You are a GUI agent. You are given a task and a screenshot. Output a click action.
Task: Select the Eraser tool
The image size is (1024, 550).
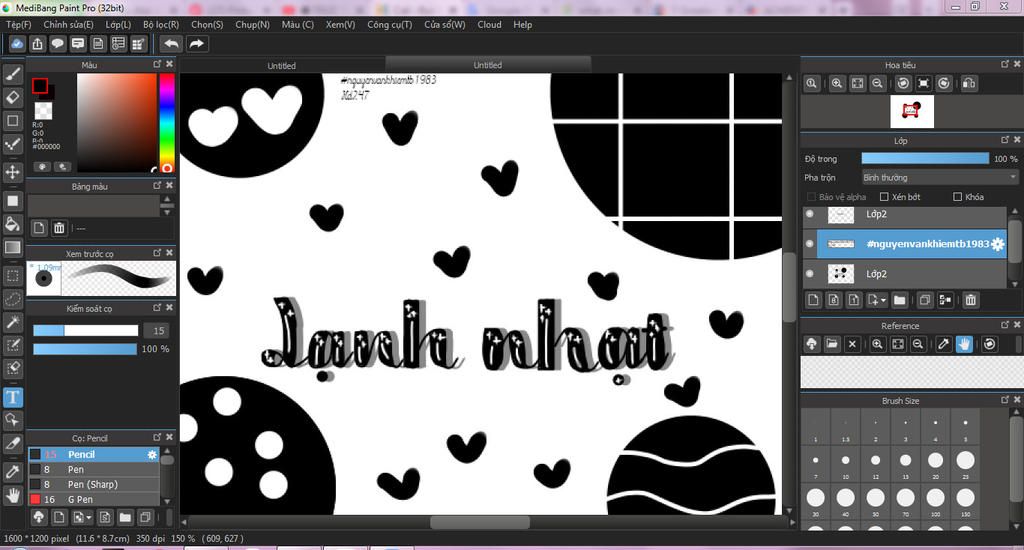point(12,97)
